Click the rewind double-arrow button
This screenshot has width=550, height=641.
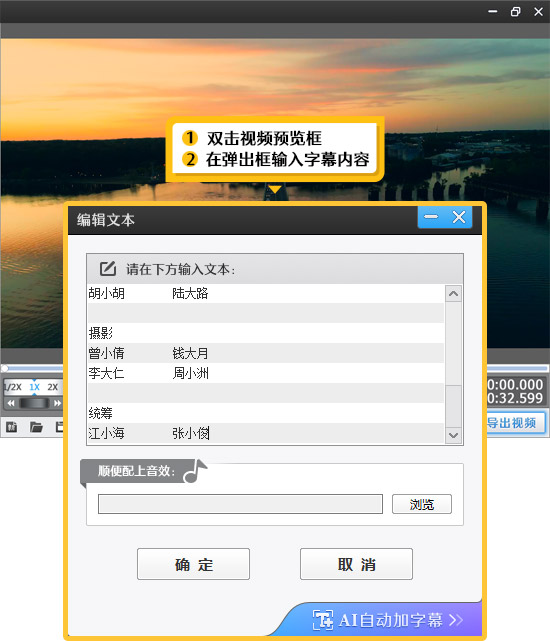click(x=11, y=403)
